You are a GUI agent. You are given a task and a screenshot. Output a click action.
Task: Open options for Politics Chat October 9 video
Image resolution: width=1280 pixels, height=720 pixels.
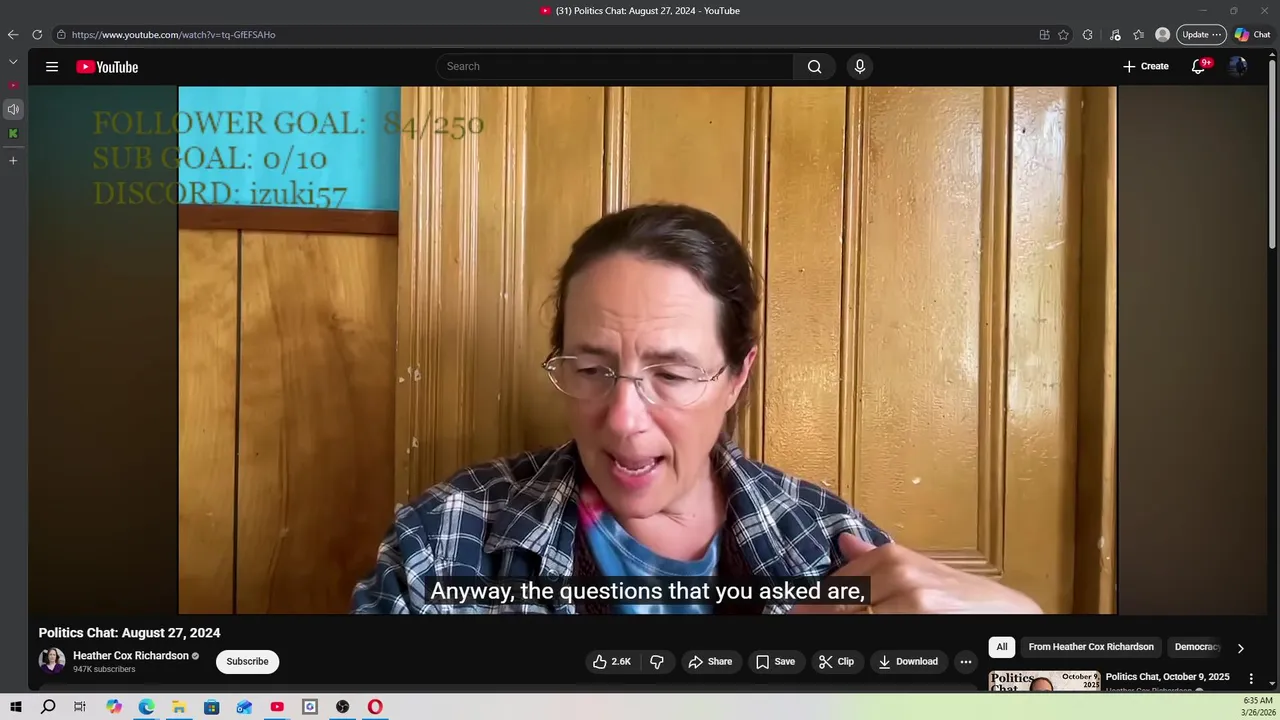1250,679
